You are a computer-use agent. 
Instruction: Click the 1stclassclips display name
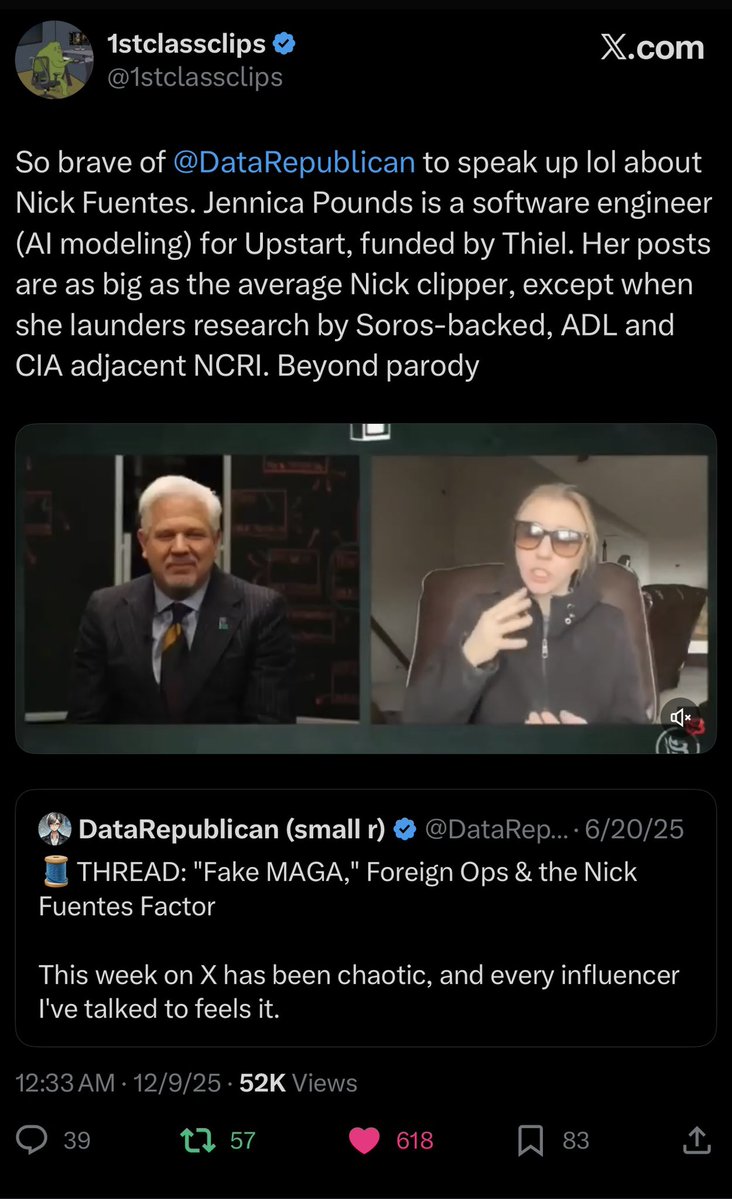tap(186, 44)
